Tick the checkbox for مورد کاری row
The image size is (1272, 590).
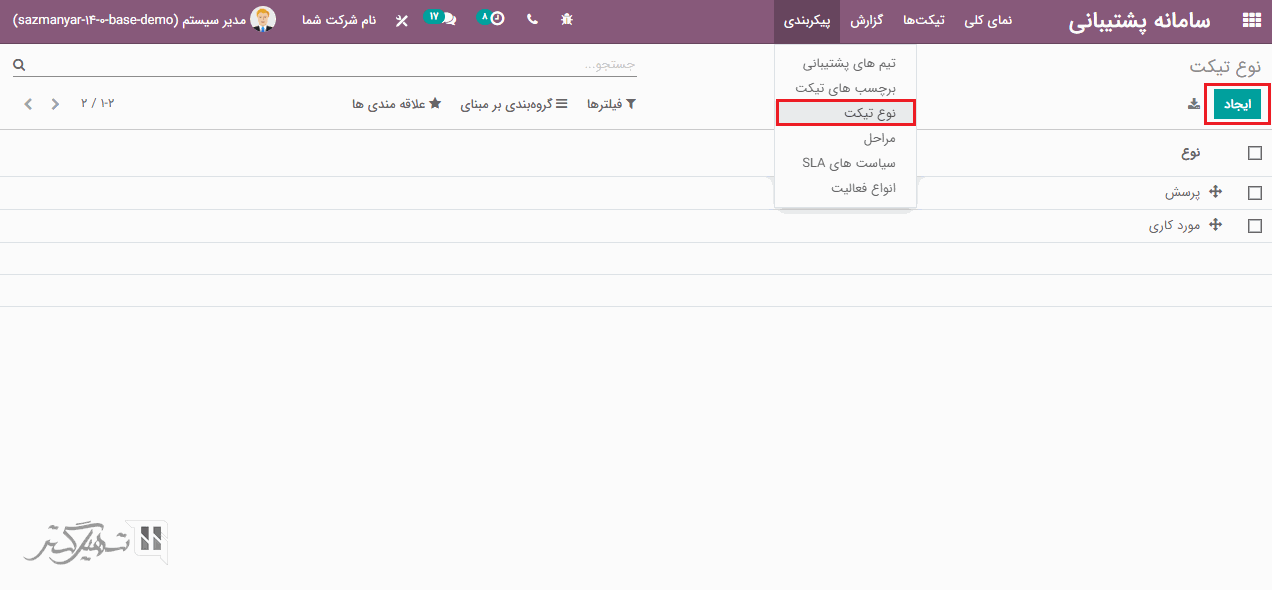1255,226
